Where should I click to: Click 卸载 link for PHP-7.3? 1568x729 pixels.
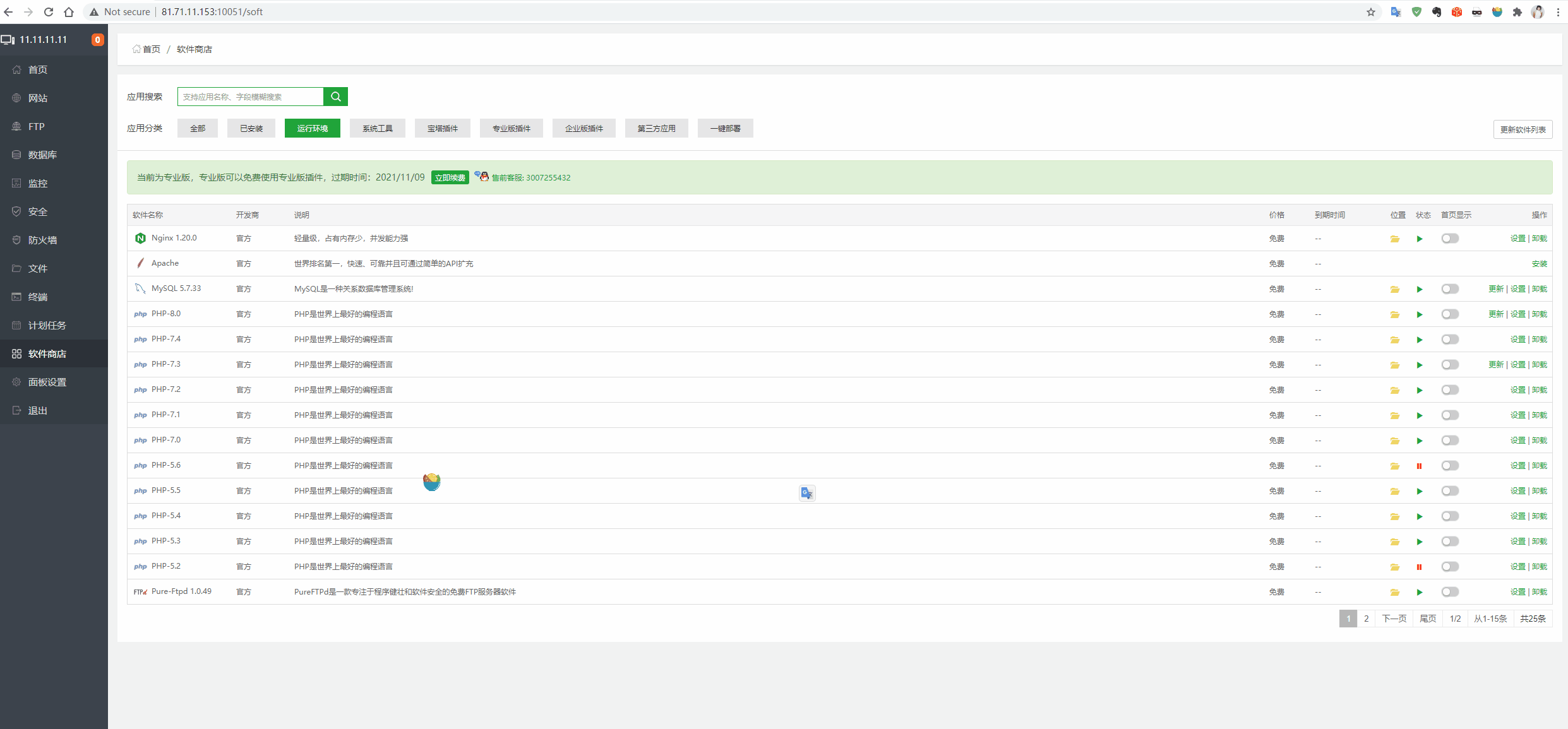pyautogui.click(x=1540, y=365)
